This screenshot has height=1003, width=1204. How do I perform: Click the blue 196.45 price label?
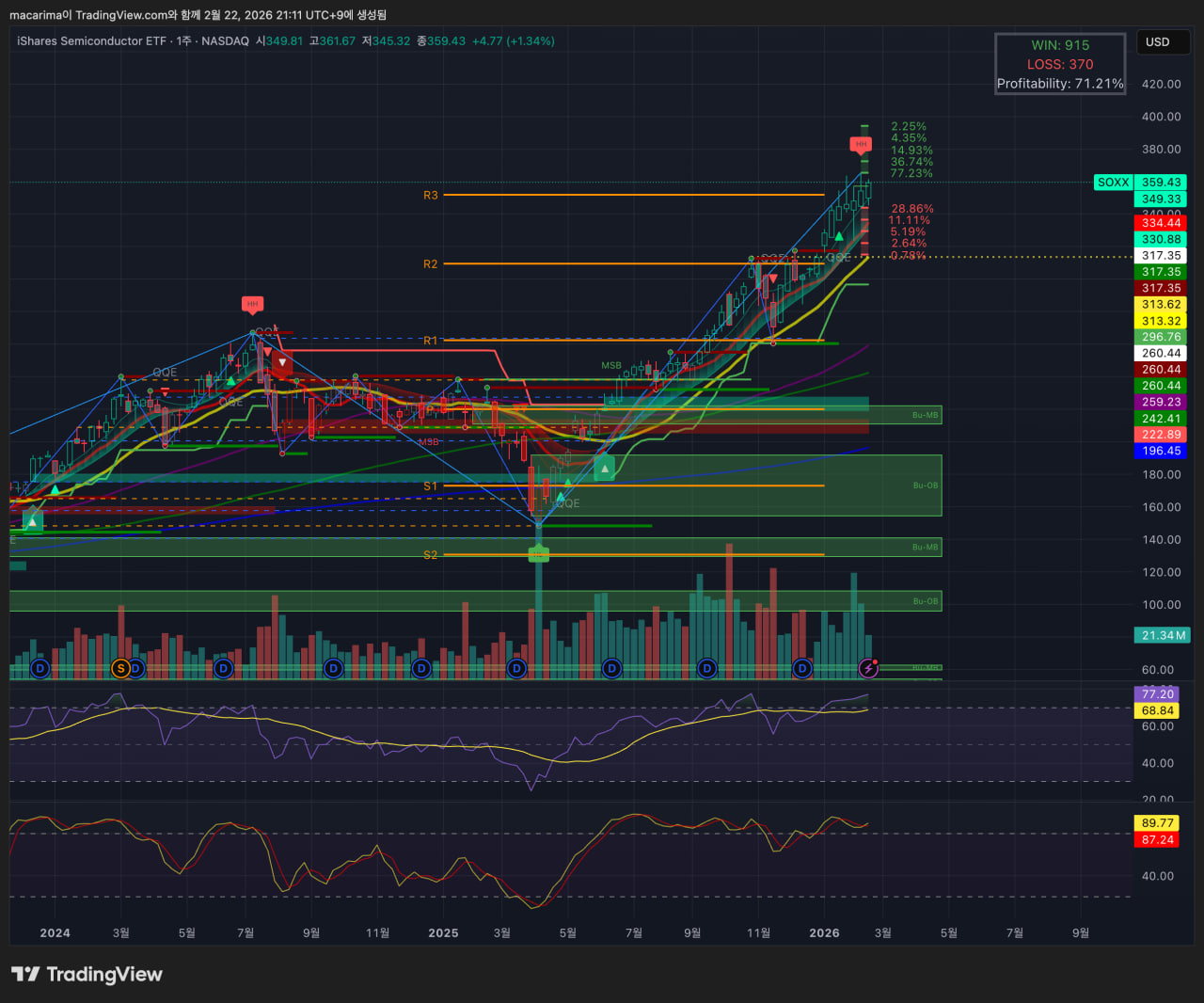tap(1162, 451)
